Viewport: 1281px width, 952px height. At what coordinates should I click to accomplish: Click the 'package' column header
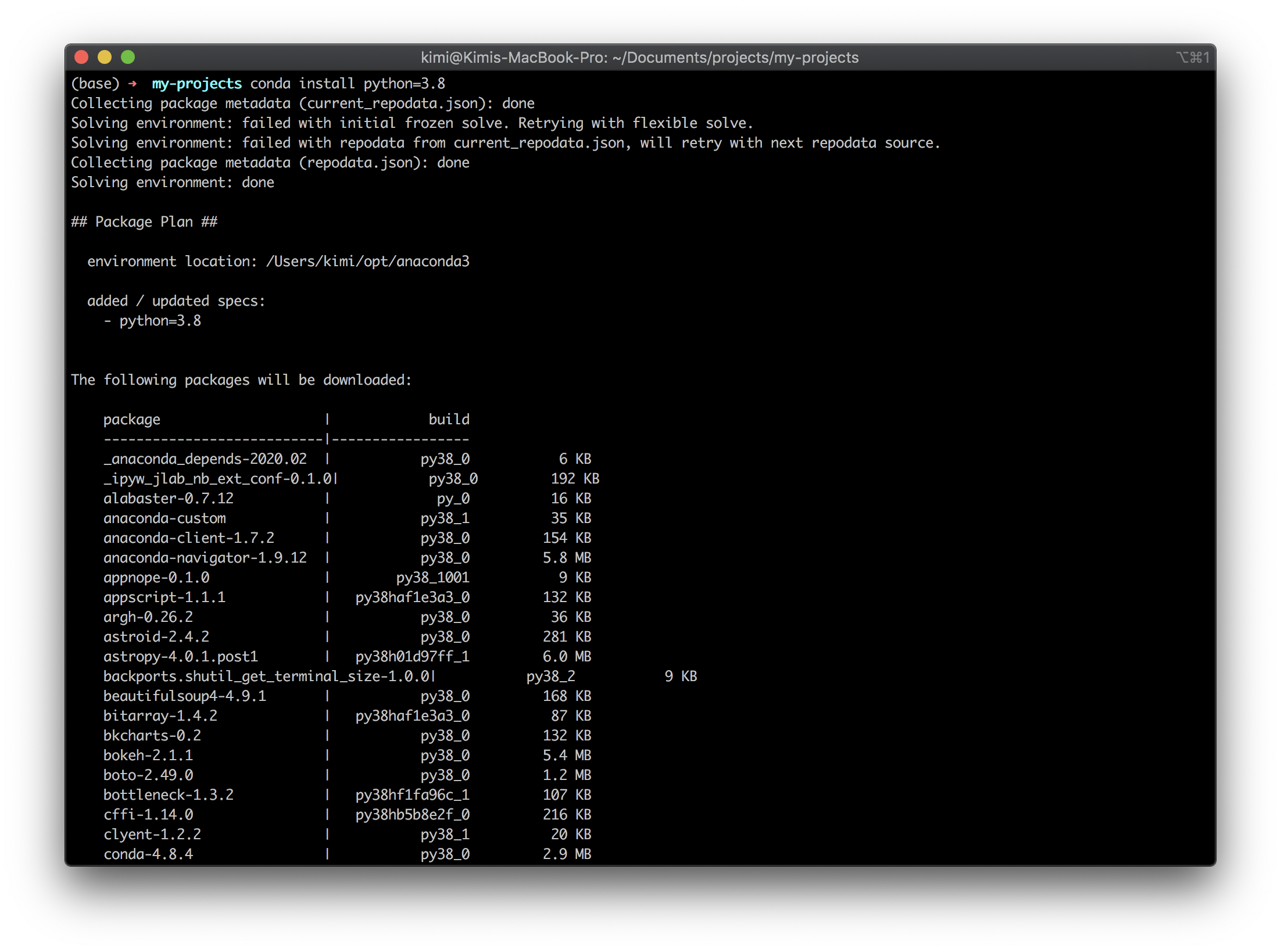pyautogui.click(x=132, y=420)
